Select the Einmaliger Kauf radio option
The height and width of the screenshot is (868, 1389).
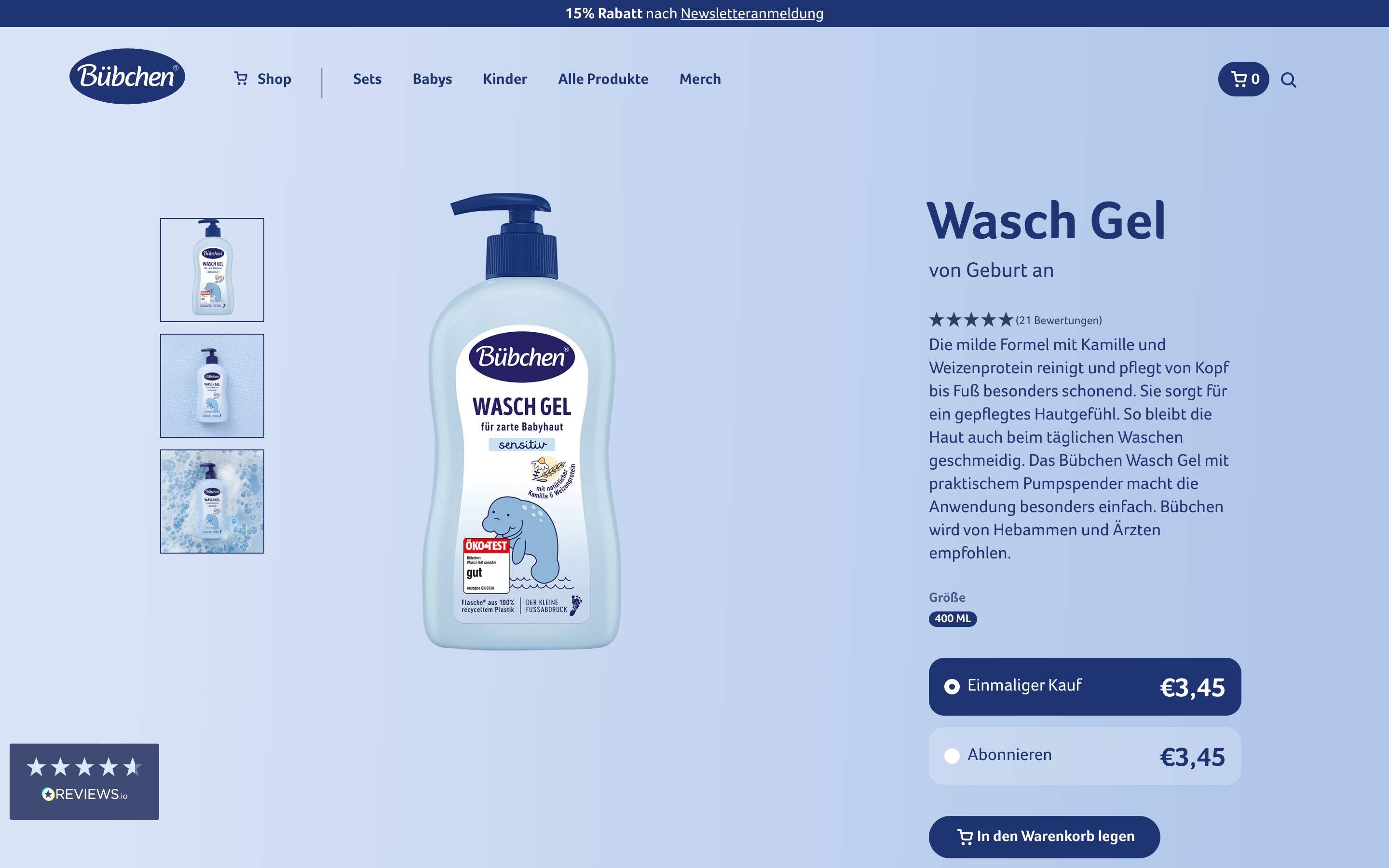pyautogui.click(x=1085, y=687)
